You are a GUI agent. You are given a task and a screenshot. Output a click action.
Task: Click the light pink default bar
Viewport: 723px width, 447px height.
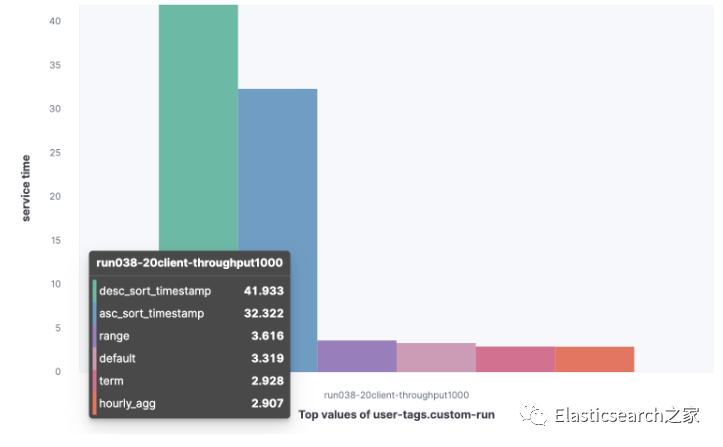coord(436,357)
